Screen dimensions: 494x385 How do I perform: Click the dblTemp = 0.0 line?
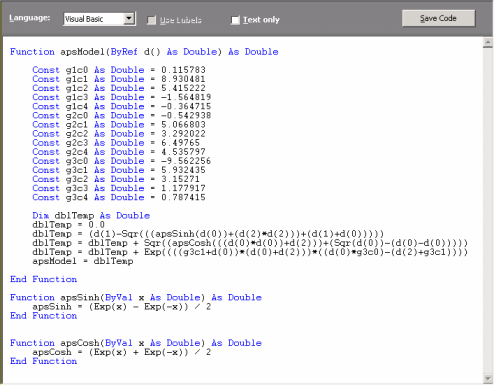pyautogui.click(x=68, y=225)
